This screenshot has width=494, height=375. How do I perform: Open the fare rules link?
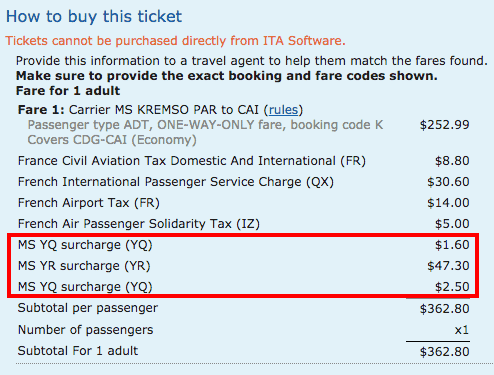coord(283,110)
